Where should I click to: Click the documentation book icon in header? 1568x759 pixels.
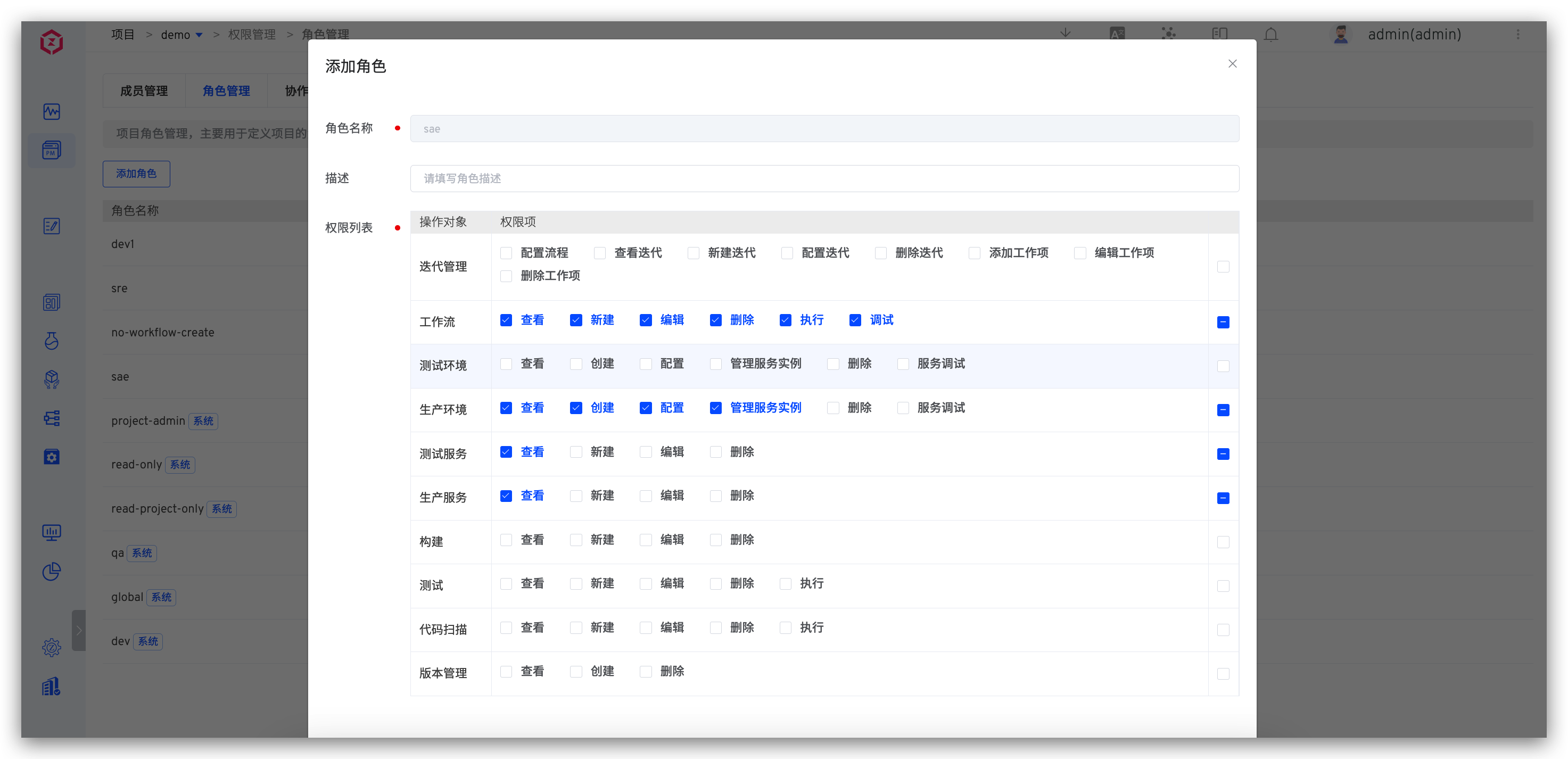1220,34
